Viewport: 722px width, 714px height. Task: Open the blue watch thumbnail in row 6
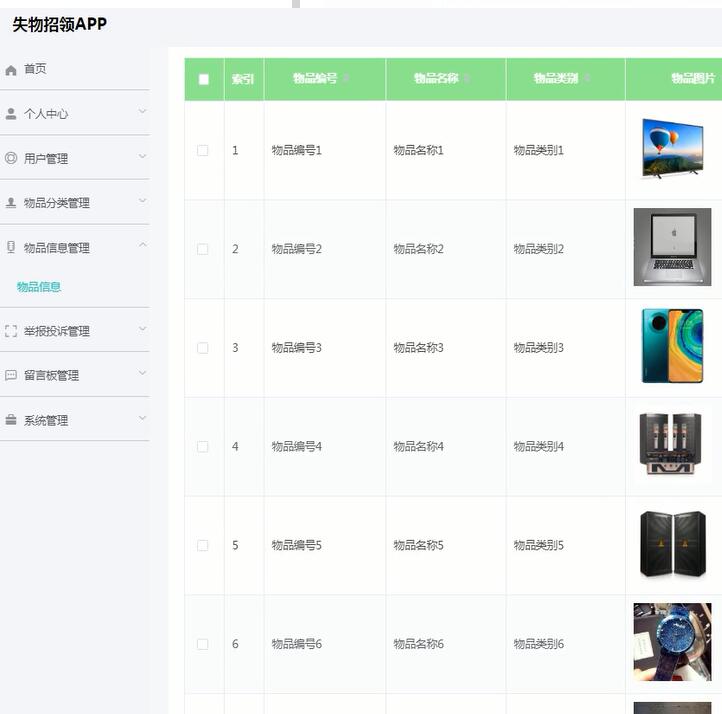click(x=672, y=642)
